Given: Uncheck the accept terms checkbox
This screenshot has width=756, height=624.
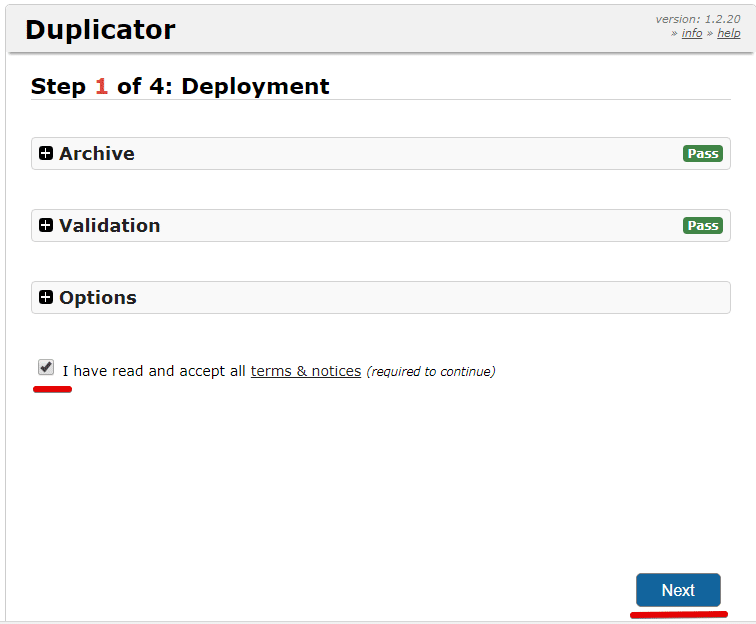Looking at the screenshot, I should pyautogui.click(x=46, y=367).
